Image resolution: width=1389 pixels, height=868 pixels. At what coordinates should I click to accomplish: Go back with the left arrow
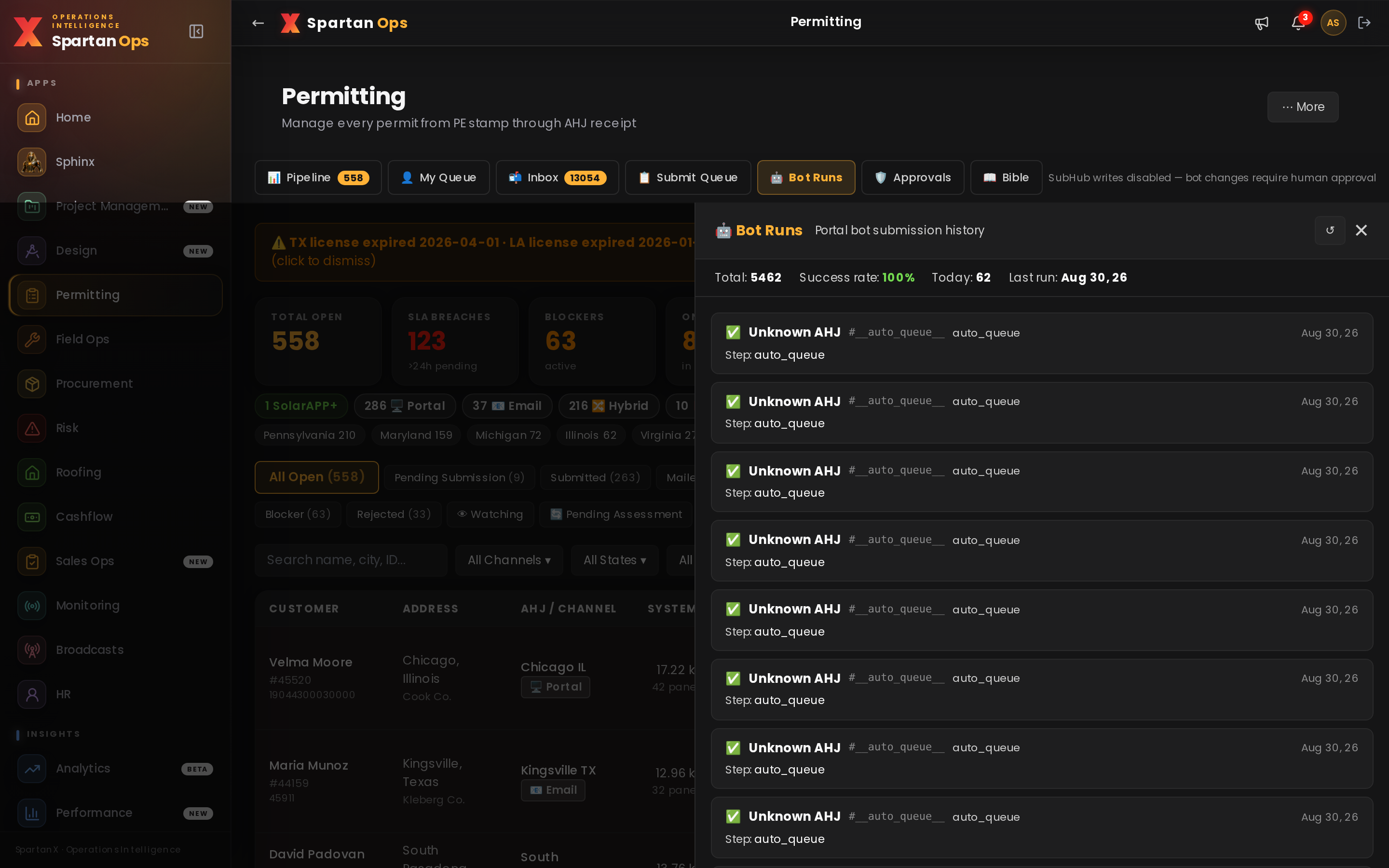pyautogui.click(x=258, y=23)
